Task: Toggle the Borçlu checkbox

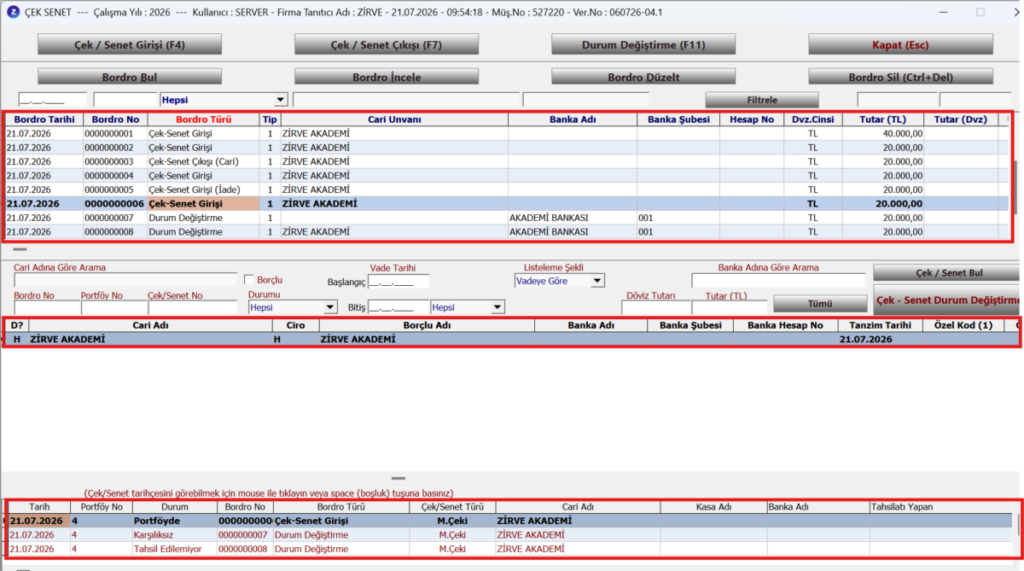Action: (x=249, y=280)
